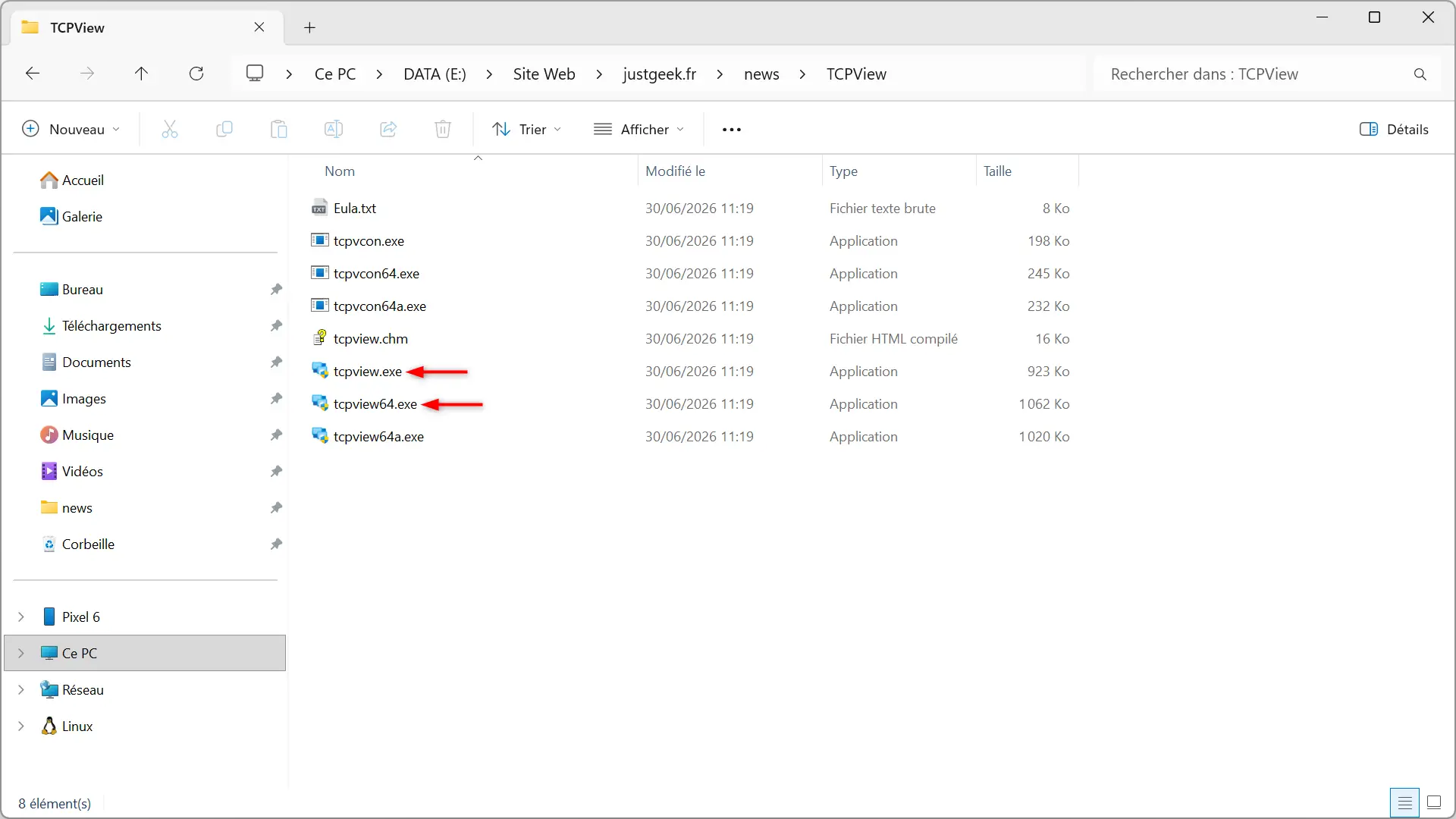Screen dimensions: 1456x819
Task: Open the Afficher view menu
Action: point(639,130)
